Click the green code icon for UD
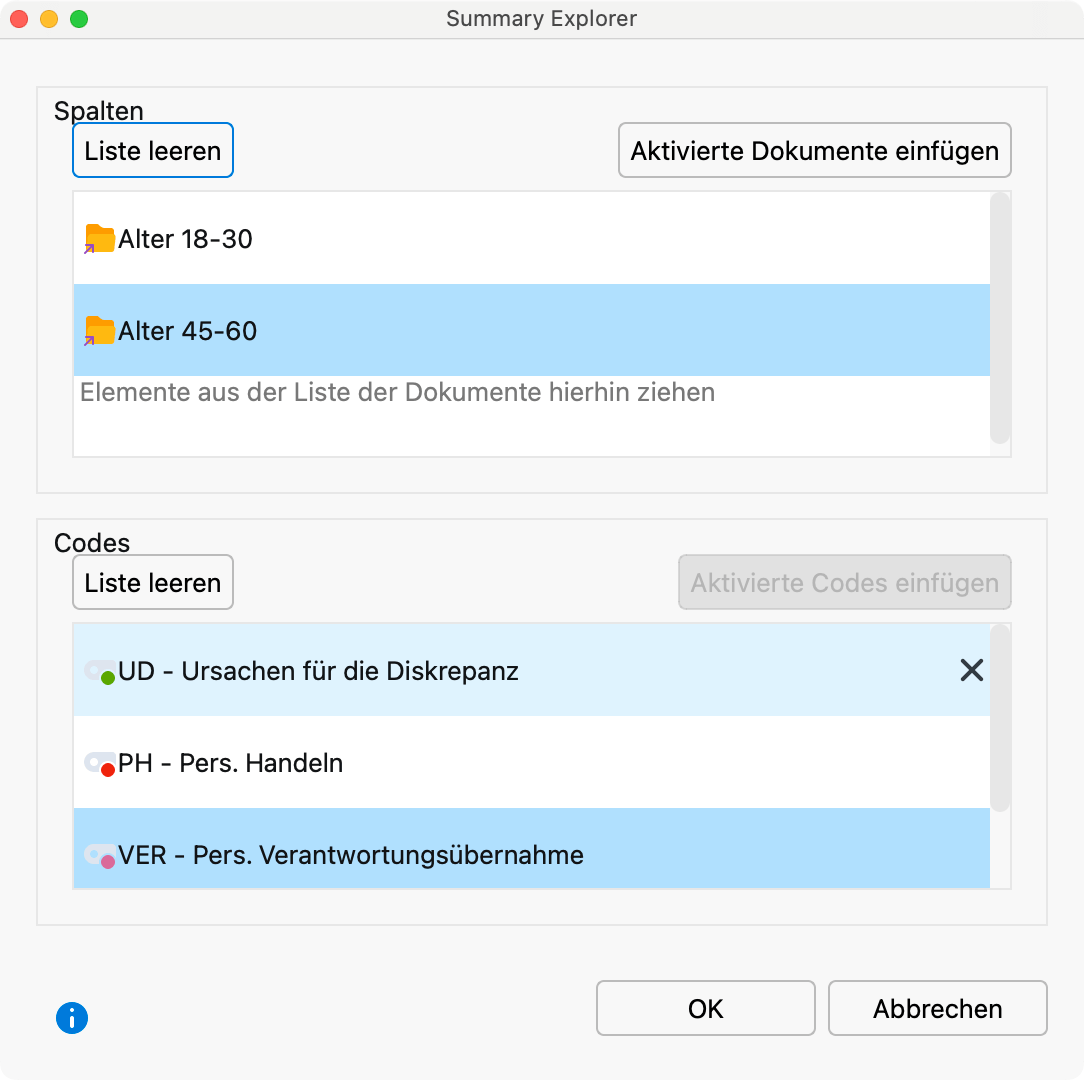 (x=101, y=672)
